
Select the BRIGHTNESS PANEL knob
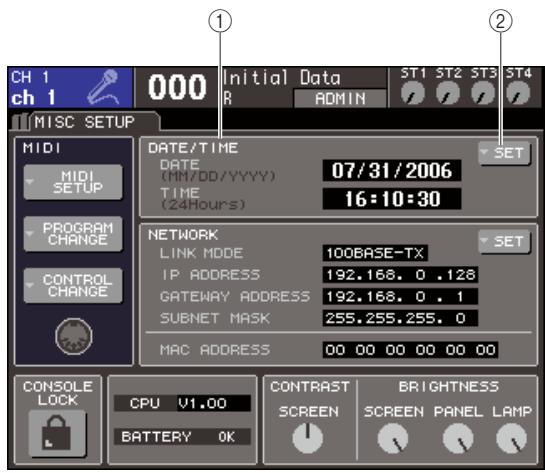click(458, 439)
